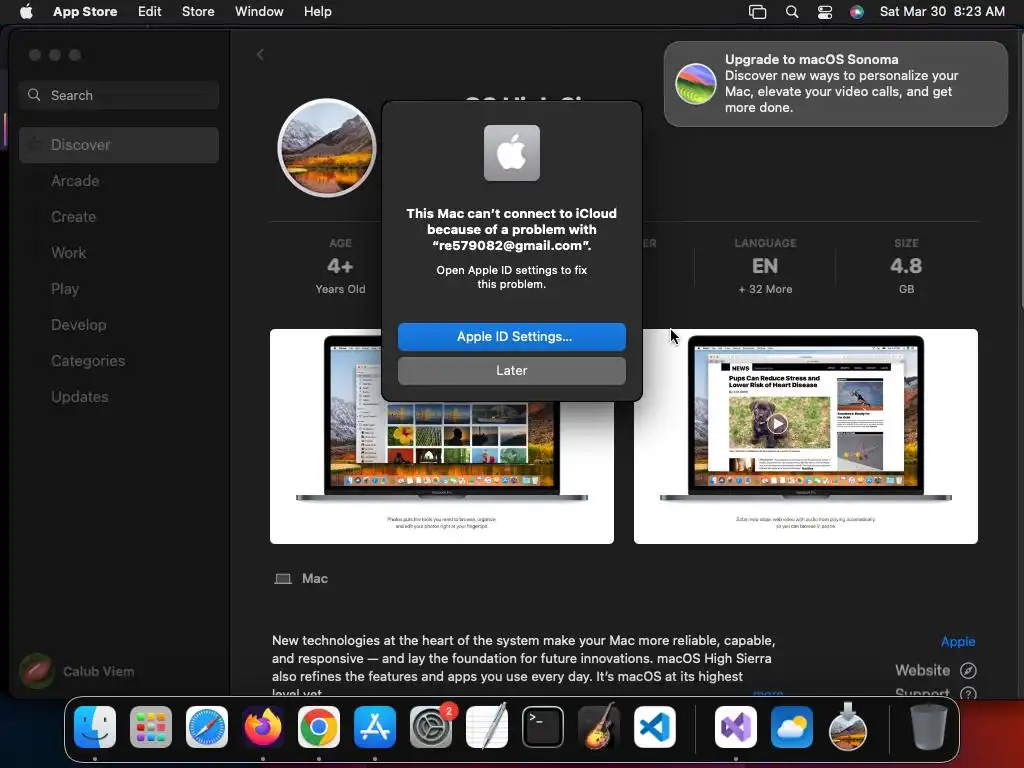The image size is (1024, 768).
Task: Open the Store menu
Action: pos(198,11)
